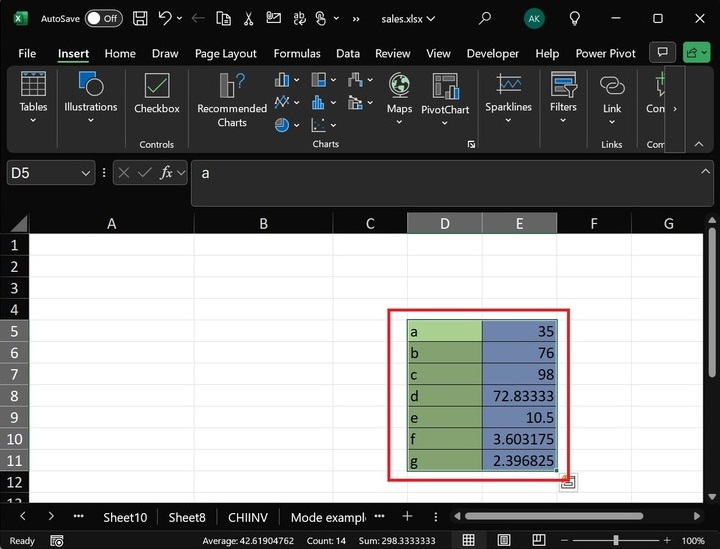Open Recommended Charts
The height and width of the screenshot is (549, 720).
(x=232, y=100)
